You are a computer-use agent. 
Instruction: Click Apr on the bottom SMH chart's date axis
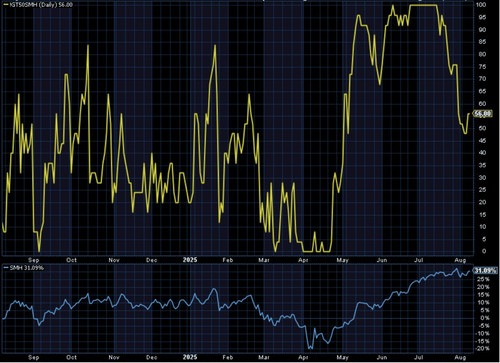coord(303,357)
